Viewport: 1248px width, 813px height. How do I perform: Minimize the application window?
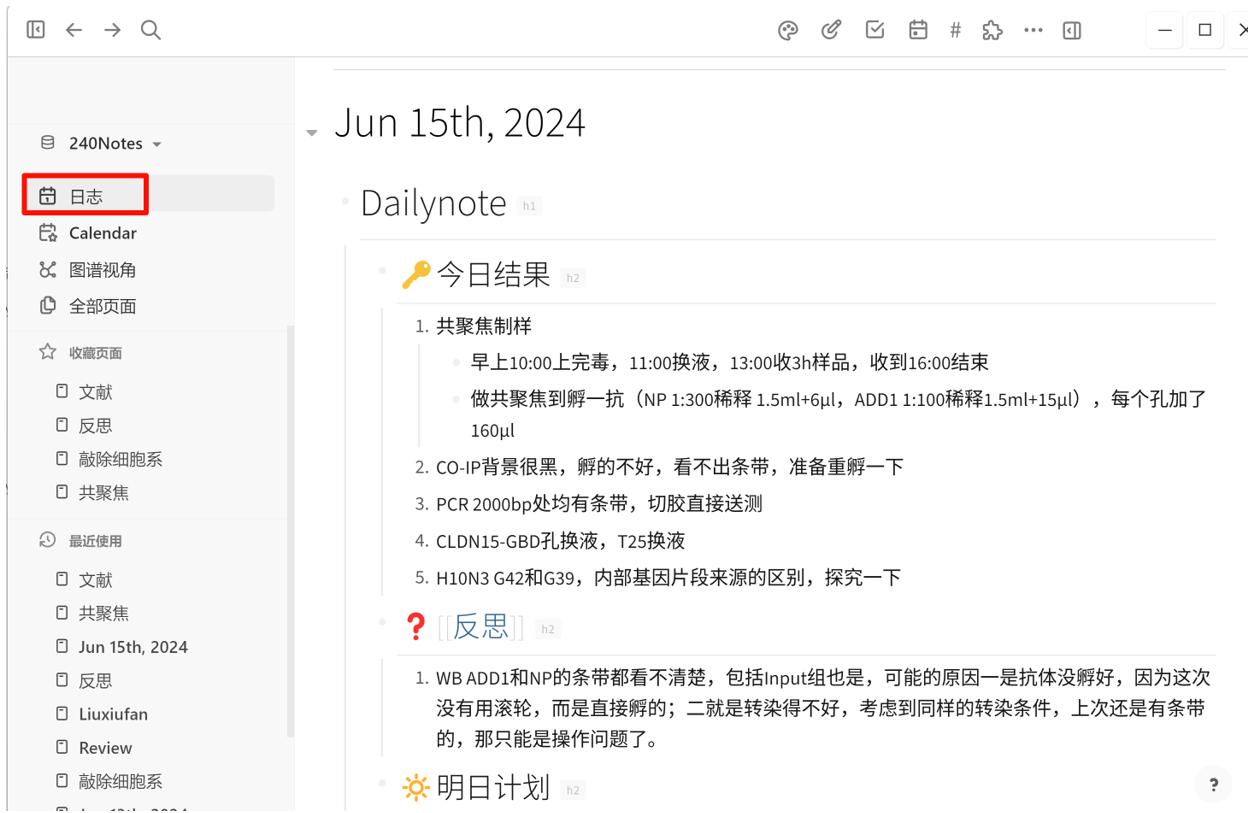coord(1166,30)
